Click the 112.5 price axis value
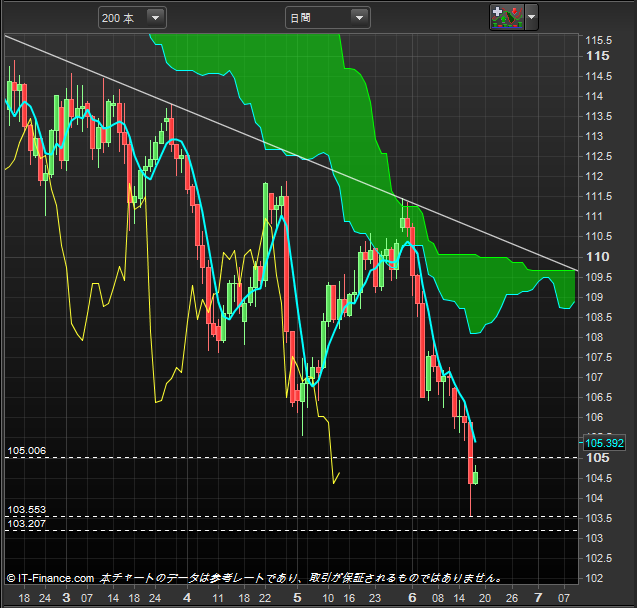 pos(598,156)
